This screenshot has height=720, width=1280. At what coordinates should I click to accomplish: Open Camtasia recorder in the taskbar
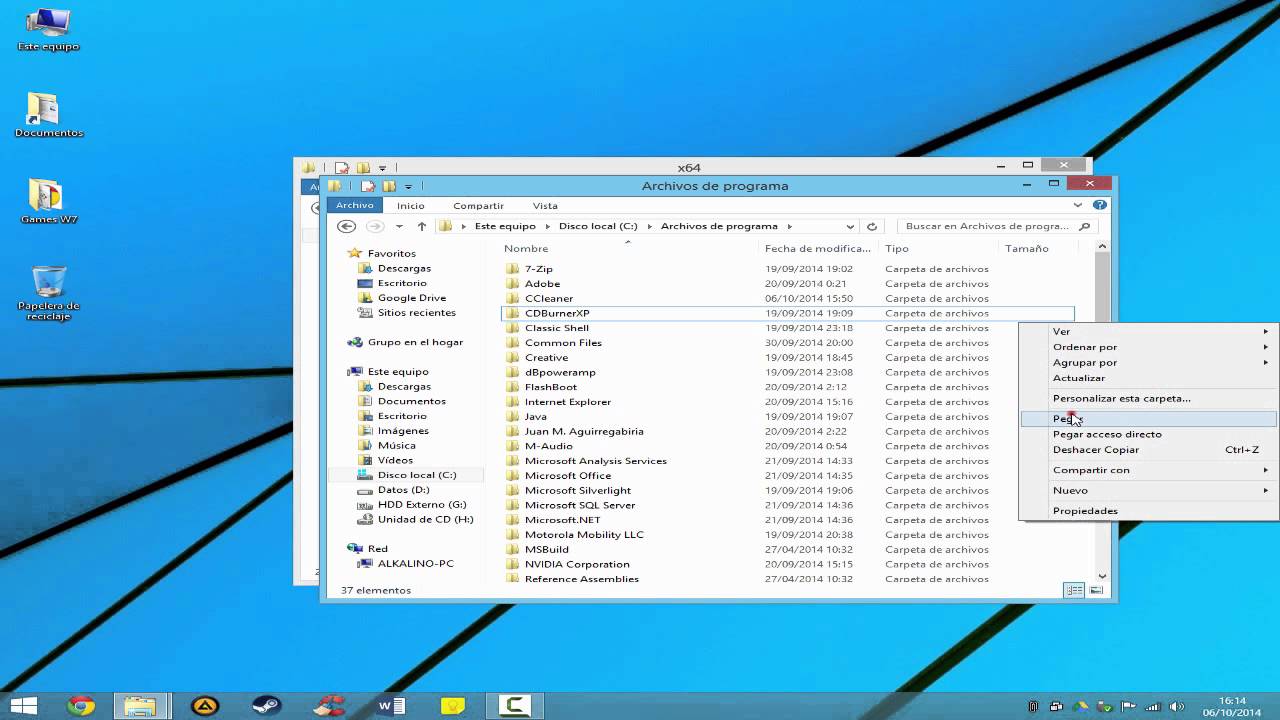515,706
